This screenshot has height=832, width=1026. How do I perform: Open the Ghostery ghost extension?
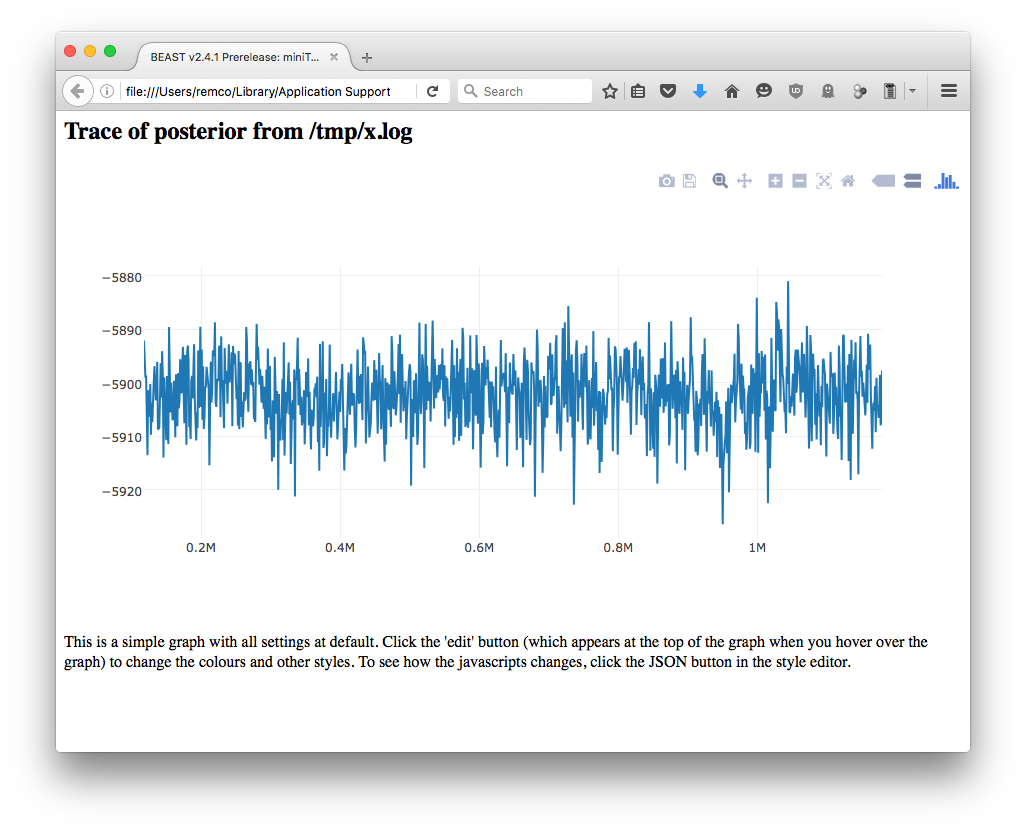828,92
